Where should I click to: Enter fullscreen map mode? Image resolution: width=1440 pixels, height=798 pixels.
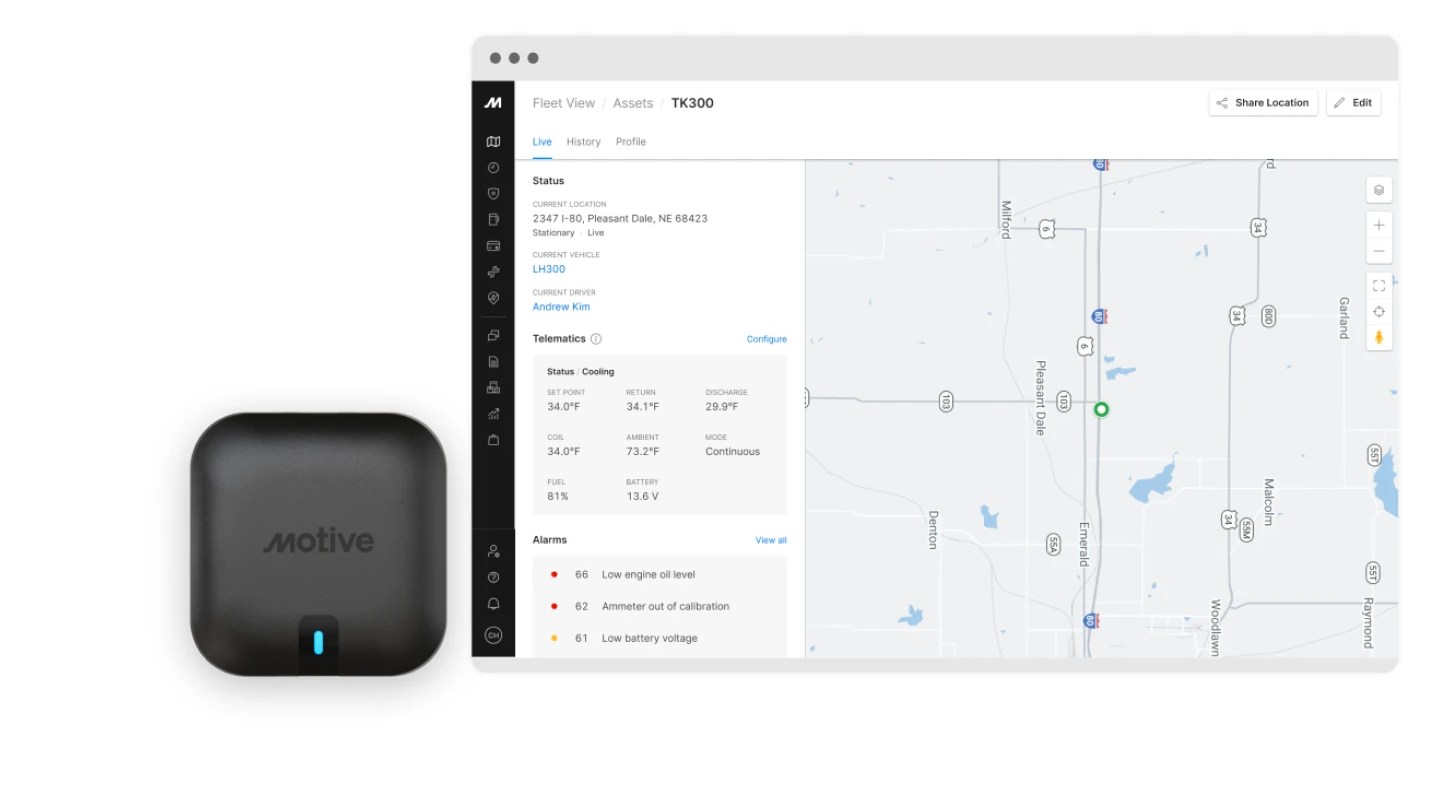(x=1379, y=284)
